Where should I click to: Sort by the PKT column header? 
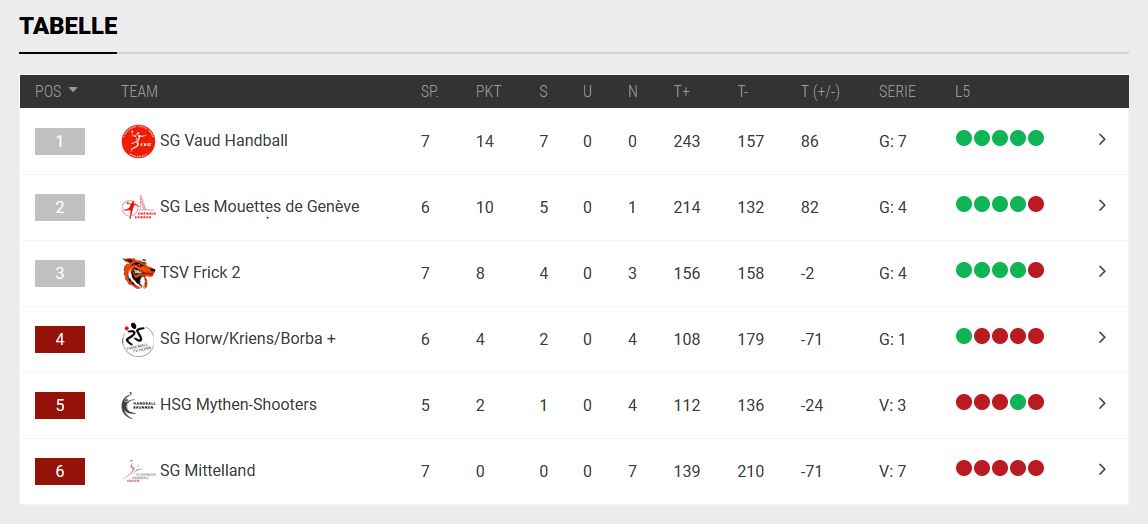point(488,91)
